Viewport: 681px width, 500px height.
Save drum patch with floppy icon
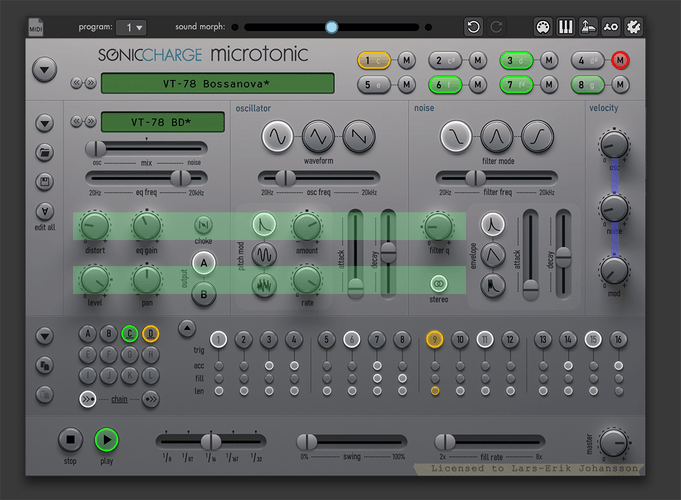[44, 182]
